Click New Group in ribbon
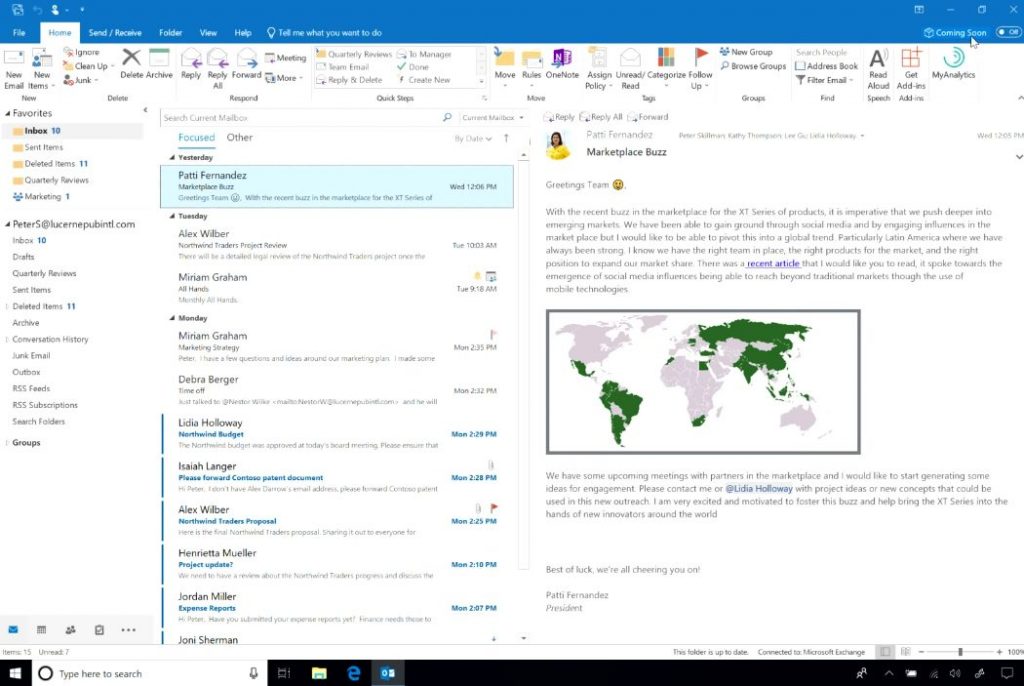1024x686 pixels. point(746,52)
